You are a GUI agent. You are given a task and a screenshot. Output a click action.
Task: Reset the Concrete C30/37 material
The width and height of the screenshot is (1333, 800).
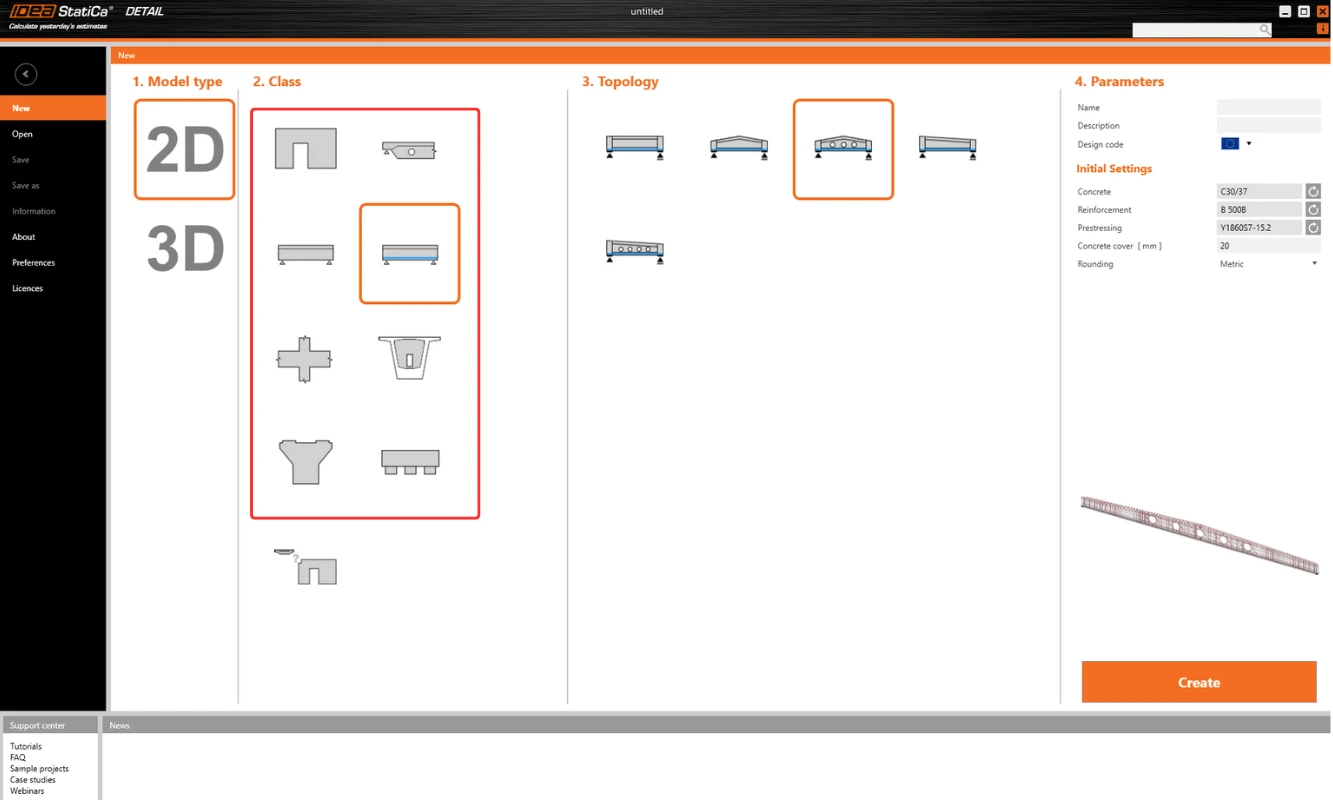[1313, 191]
